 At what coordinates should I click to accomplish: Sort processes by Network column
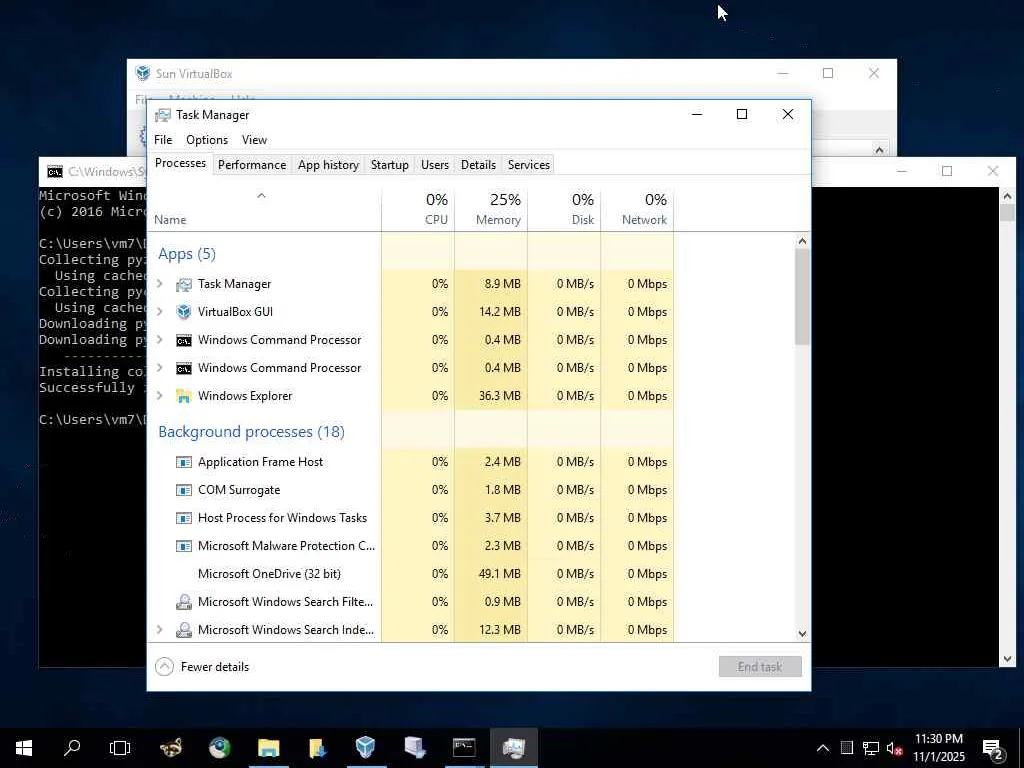[637, 210]
